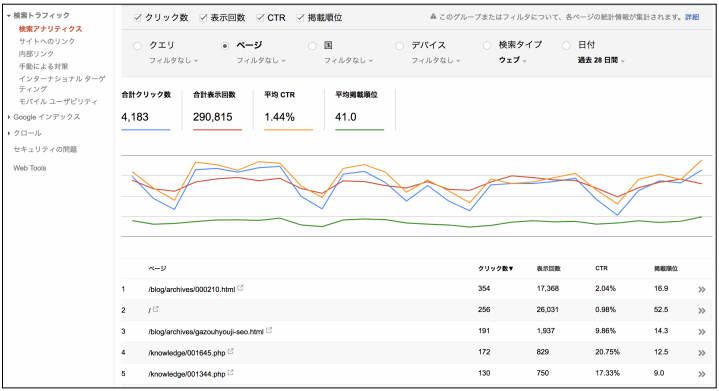
Task: Open Web Tools in sidebar
Action: coord(30,168)
